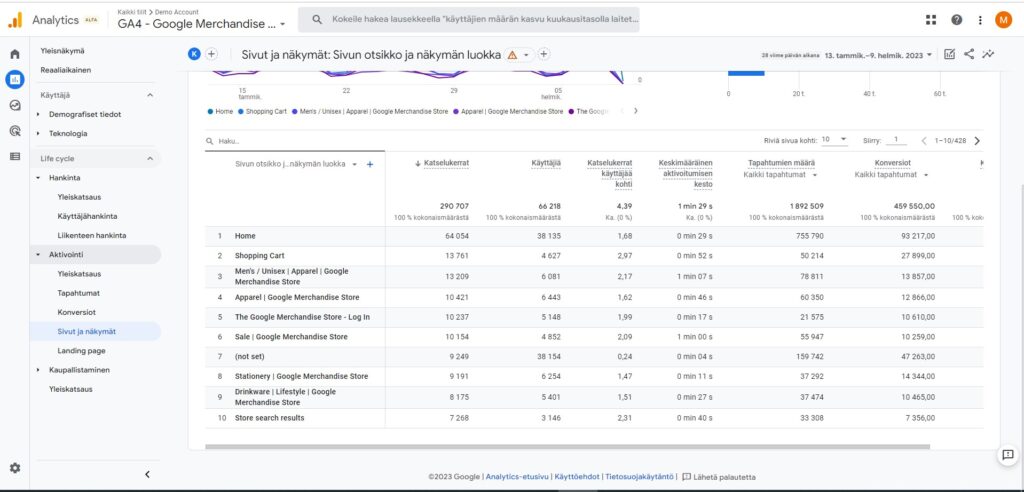The width and height of the screenshot is (1024, 492).
Task: Click the top search bar field
Action: point(469,20)
